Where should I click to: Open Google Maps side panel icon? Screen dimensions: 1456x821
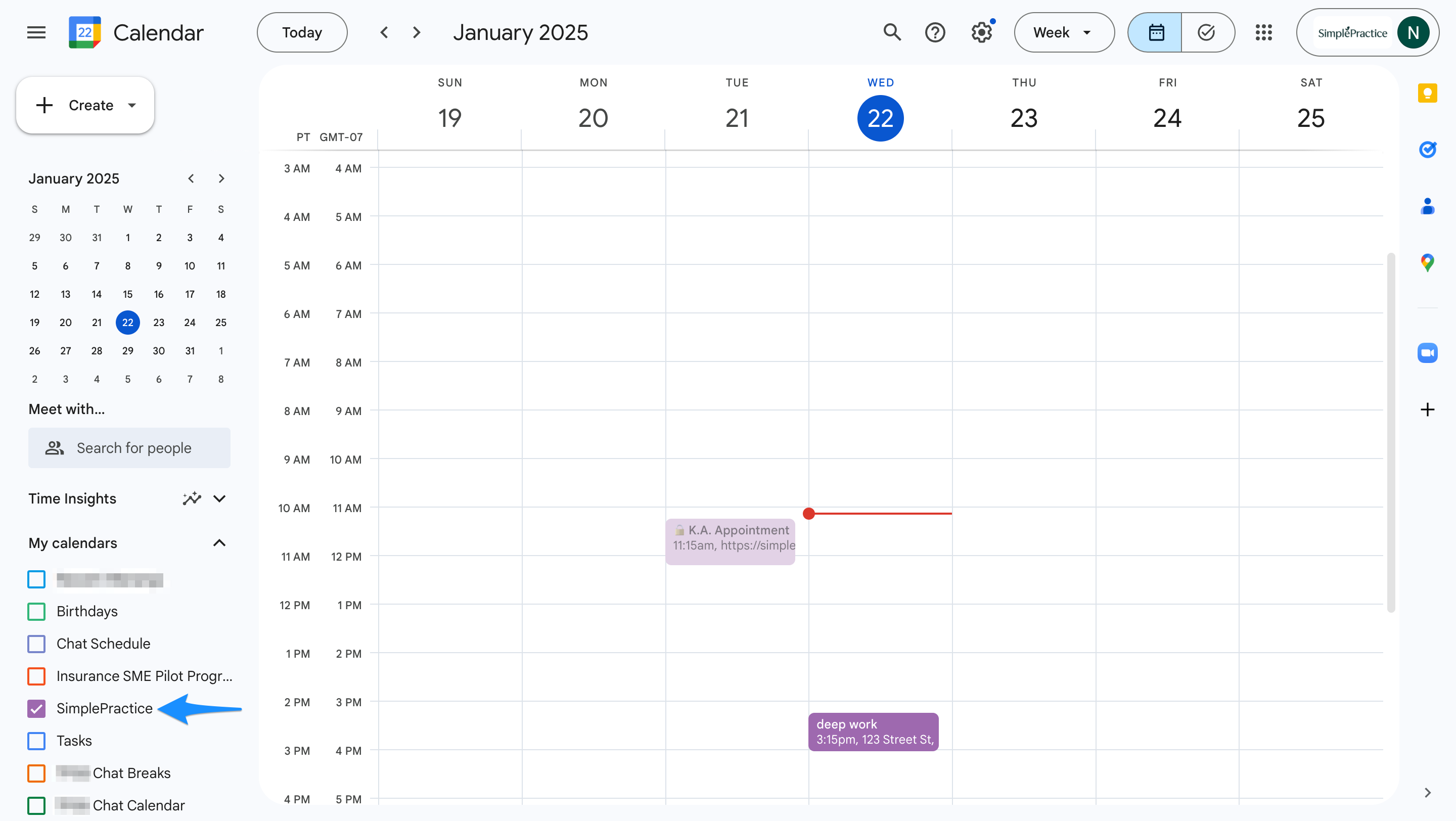[1427, 262]
